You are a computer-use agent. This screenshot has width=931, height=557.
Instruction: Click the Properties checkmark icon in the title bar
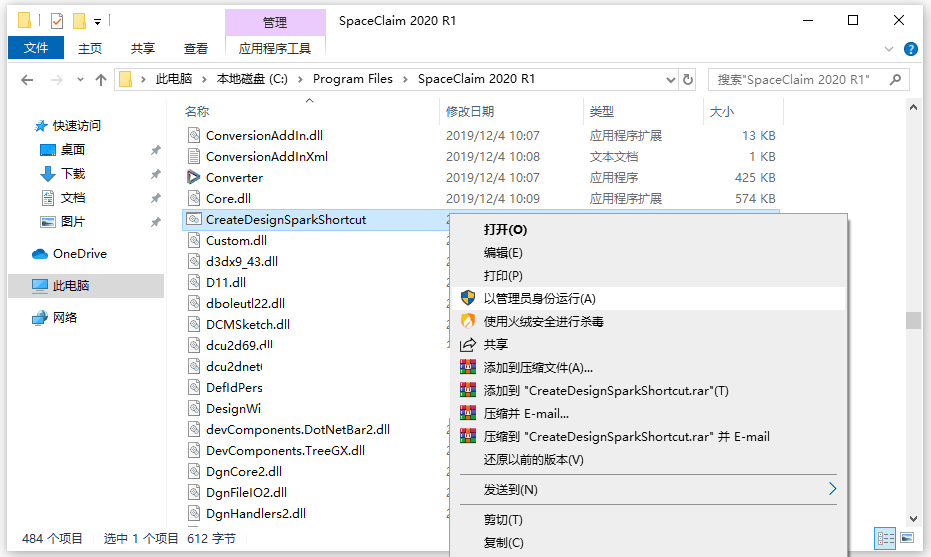coord(57,21)
